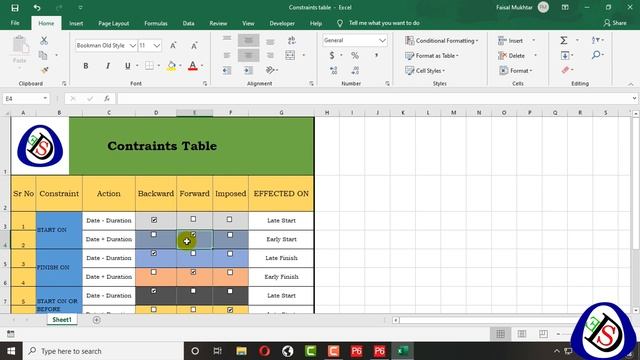Increase decimal places

[x=333, y=70]
